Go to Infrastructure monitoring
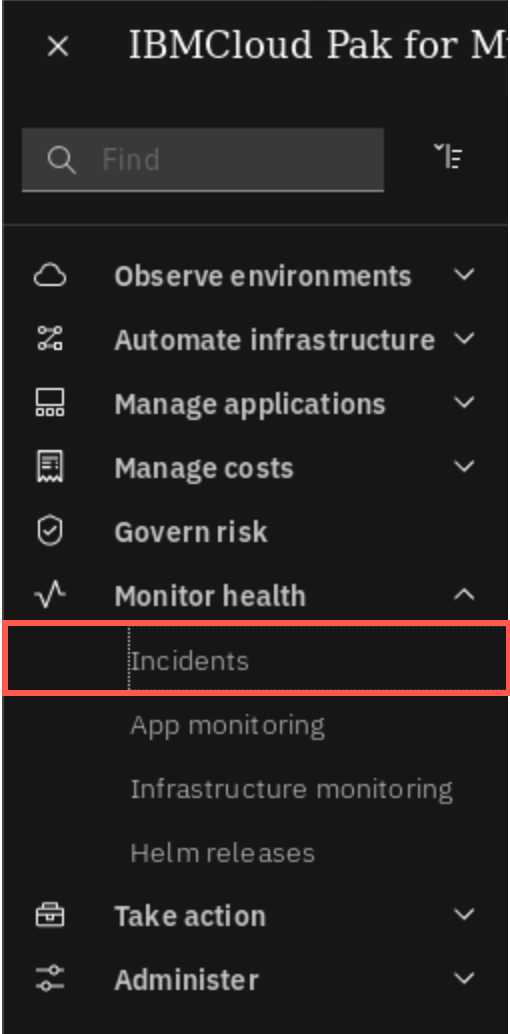510x1034 pixels. click(292, 789)
